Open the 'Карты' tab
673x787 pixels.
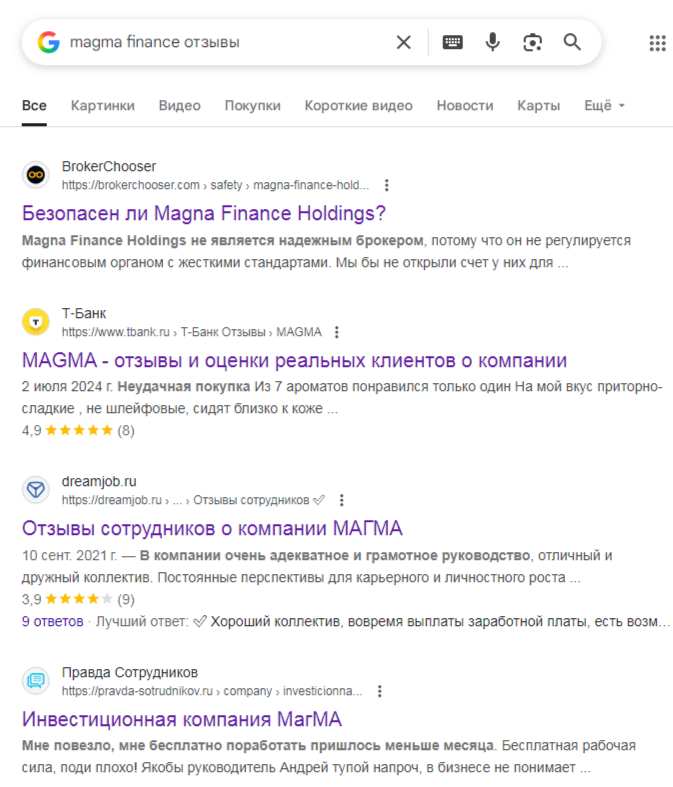pyautogui.click(x=539, y=105)
